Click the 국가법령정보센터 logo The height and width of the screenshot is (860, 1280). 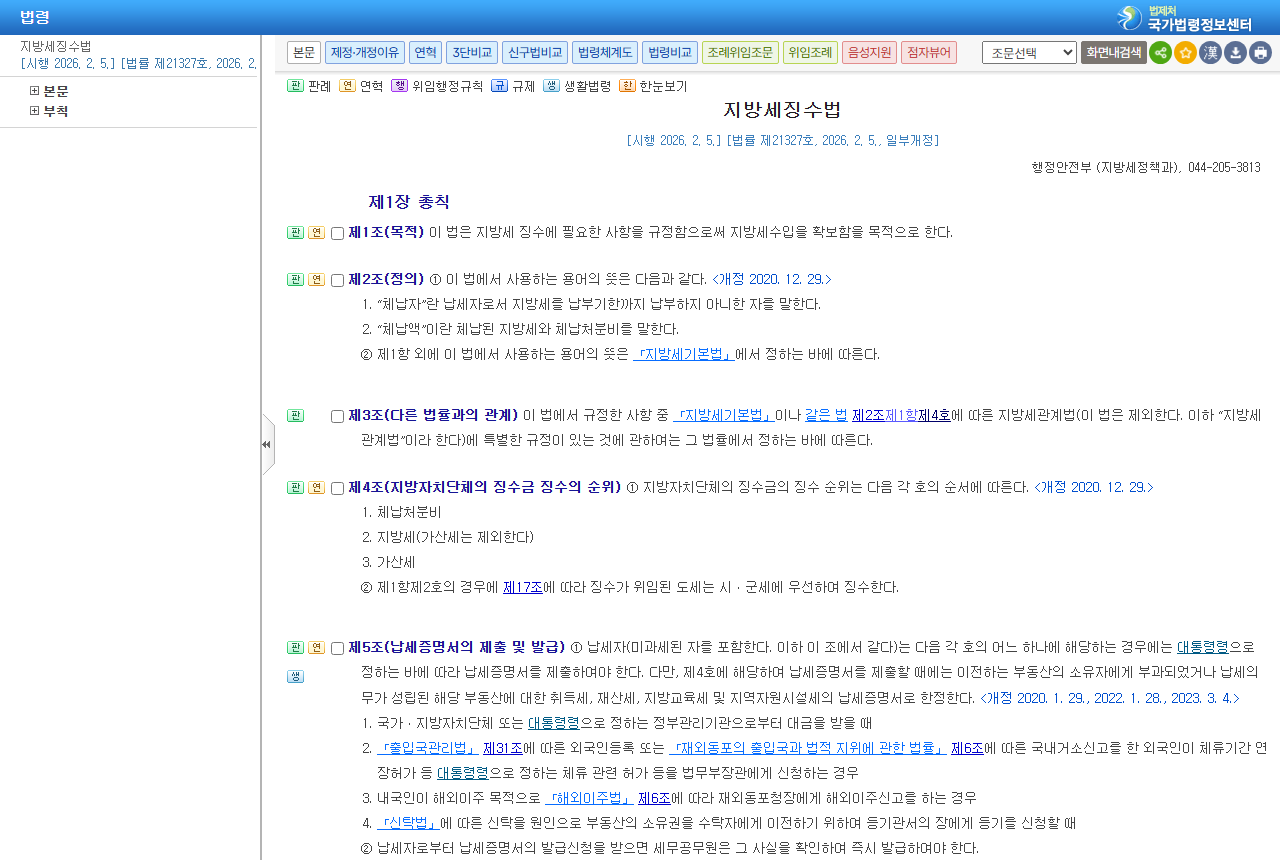click(x=1185, y=17)
